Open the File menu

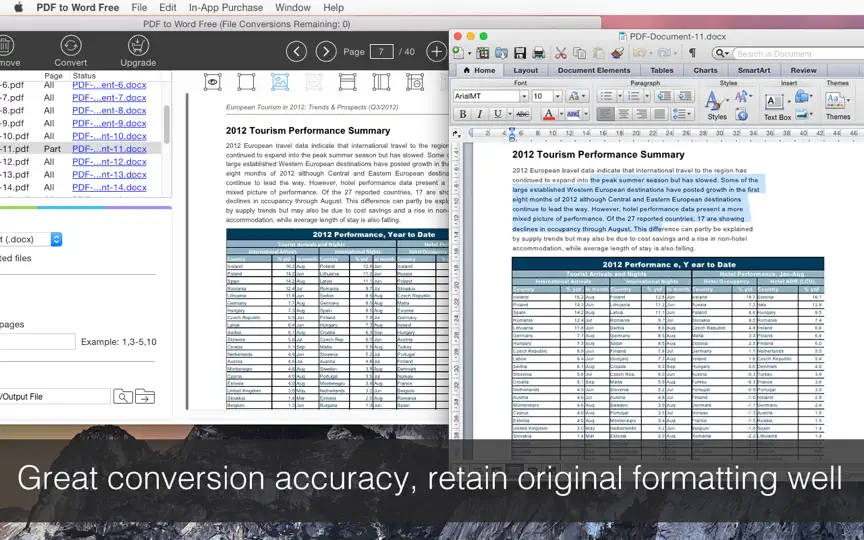click(139, 8)
